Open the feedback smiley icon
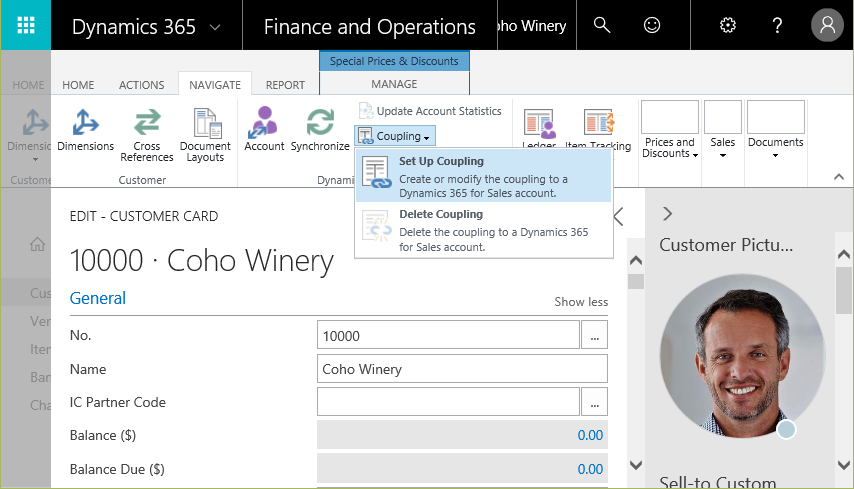Viewport: 854px width, 489px height. click(651, 25)
